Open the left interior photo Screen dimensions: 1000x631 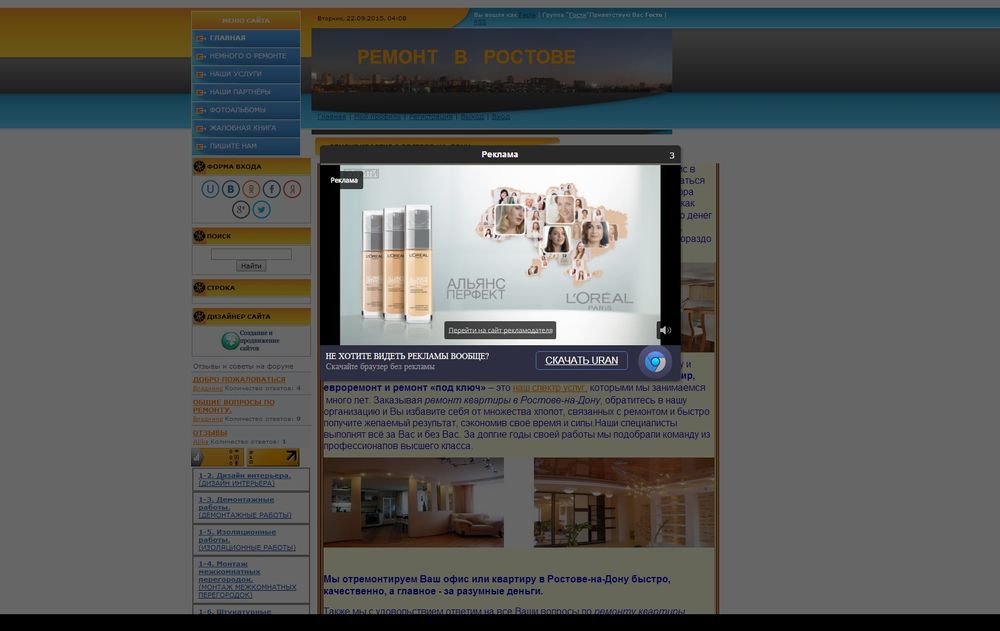(x=413, y=502)
